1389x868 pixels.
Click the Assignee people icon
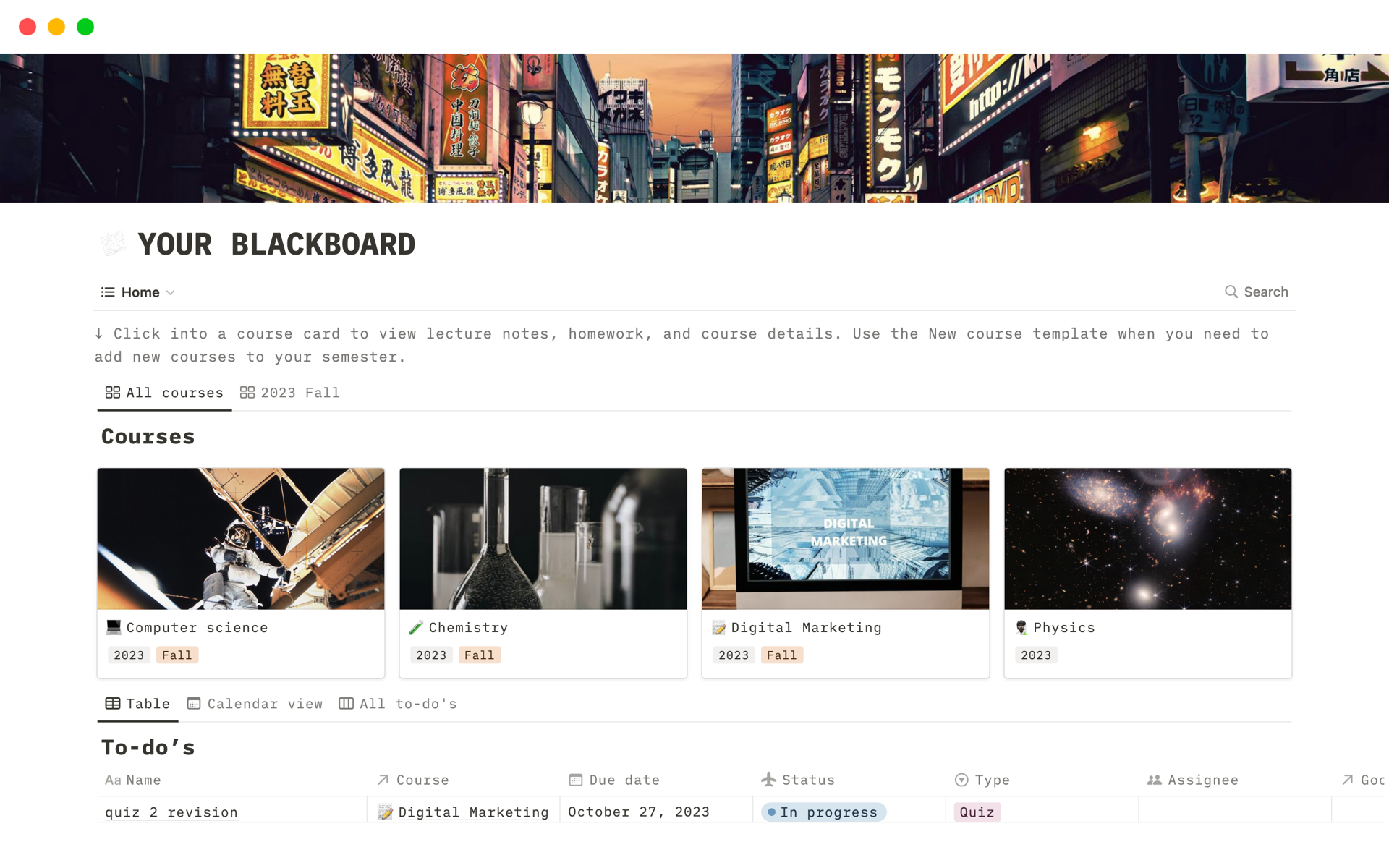[1154, 780]
